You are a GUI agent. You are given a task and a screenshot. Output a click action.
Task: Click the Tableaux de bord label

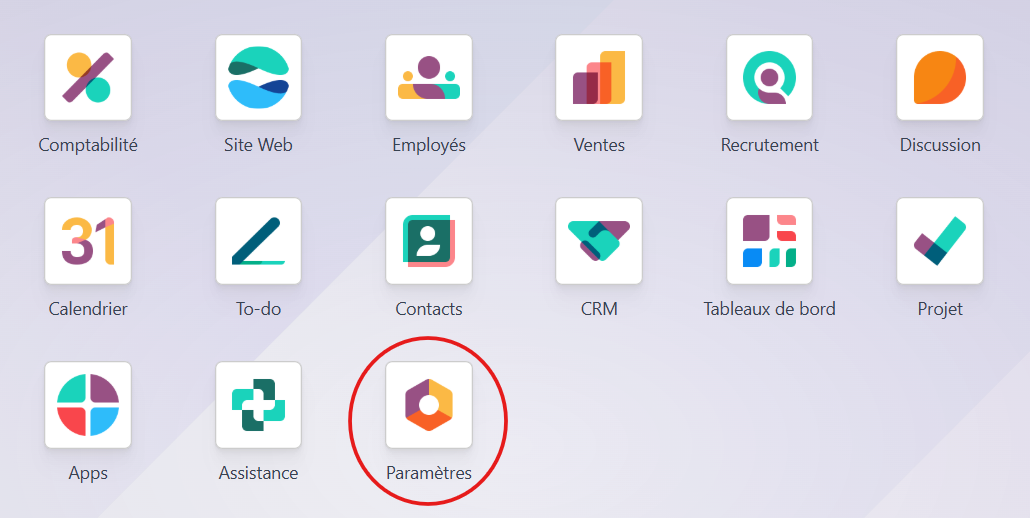coord(769,309)
